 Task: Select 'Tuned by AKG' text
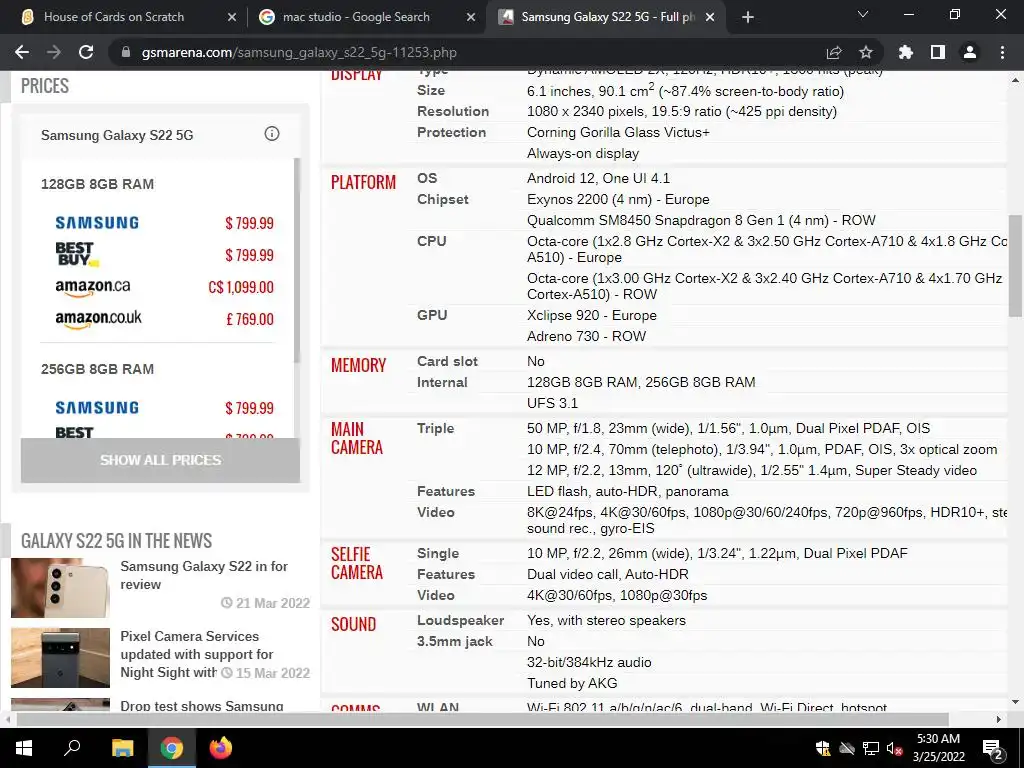coord(572,683)
